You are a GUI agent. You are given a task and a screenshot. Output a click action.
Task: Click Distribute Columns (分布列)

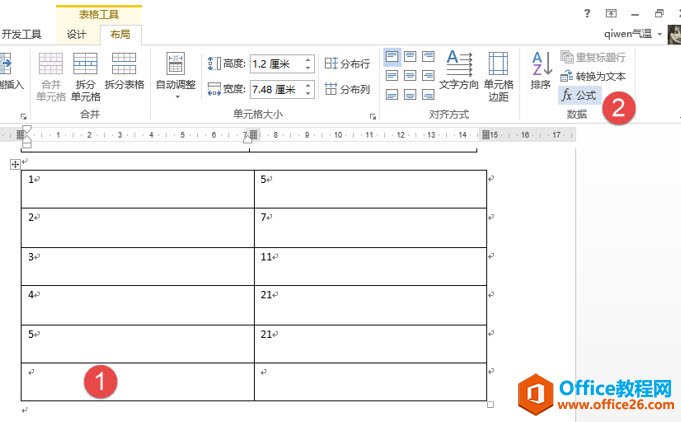point(347,89)
